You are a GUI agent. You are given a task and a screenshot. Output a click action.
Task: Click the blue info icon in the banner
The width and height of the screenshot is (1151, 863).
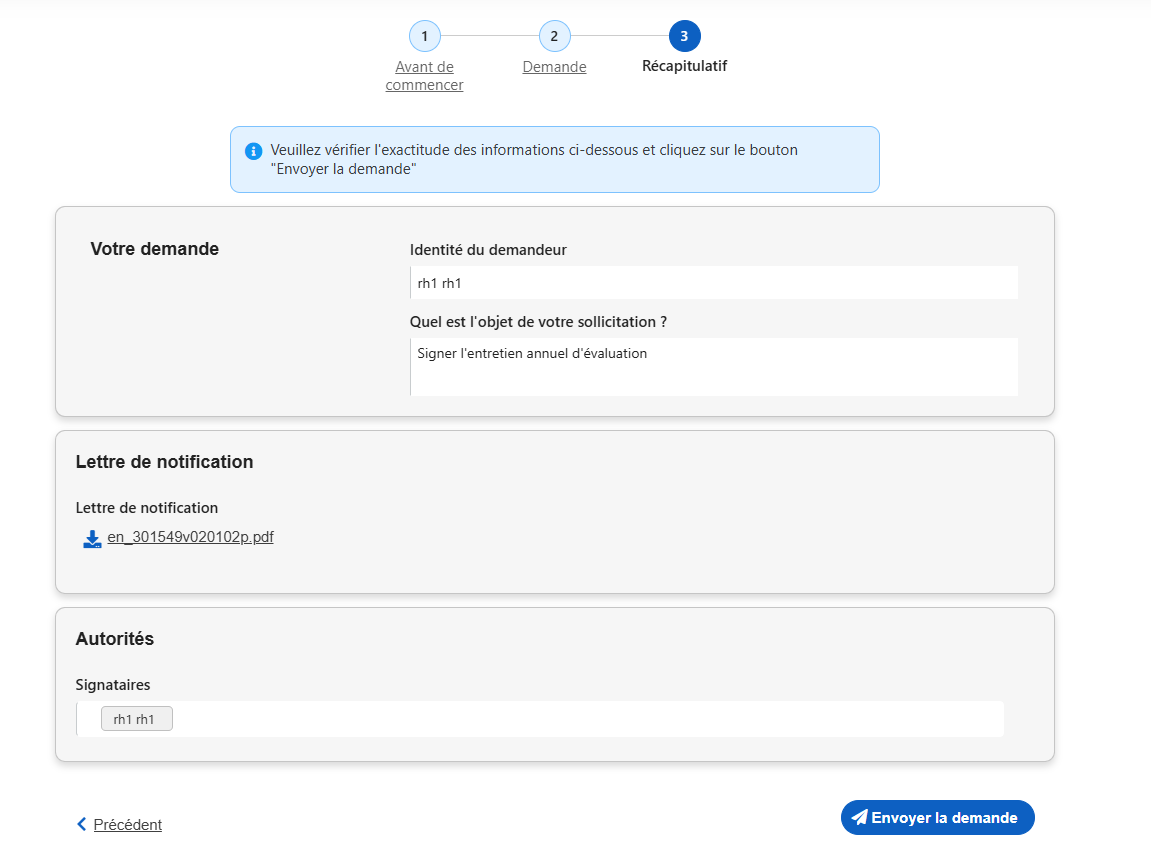(254, 151)
